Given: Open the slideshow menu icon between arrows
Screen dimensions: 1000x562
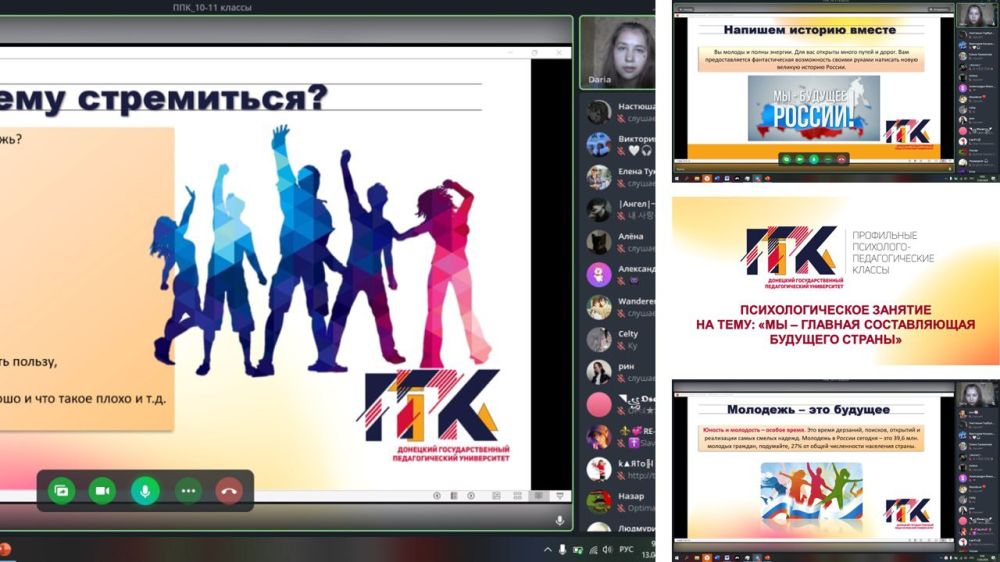Looking at the screenshot, I should [x=454, y=496].
